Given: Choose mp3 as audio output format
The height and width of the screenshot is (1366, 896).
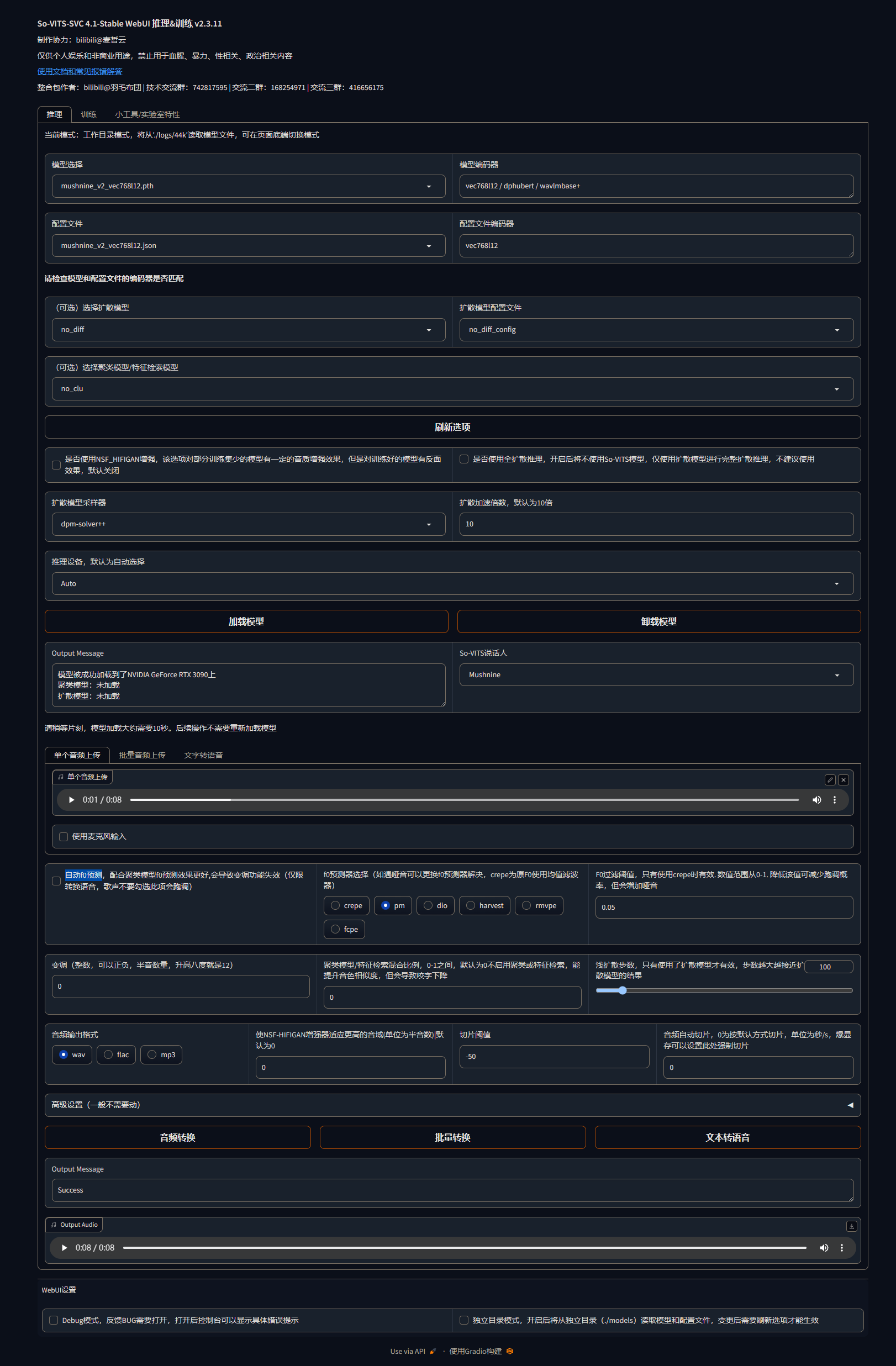Looking at the screenshot, I should click(152, 1054).
